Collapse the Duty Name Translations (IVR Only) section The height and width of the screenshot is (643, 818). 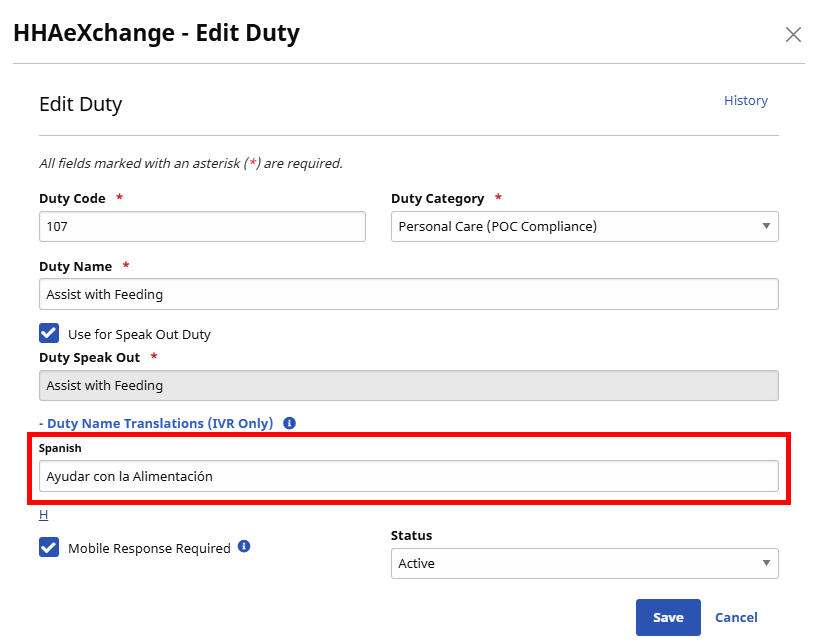point(156,423)
